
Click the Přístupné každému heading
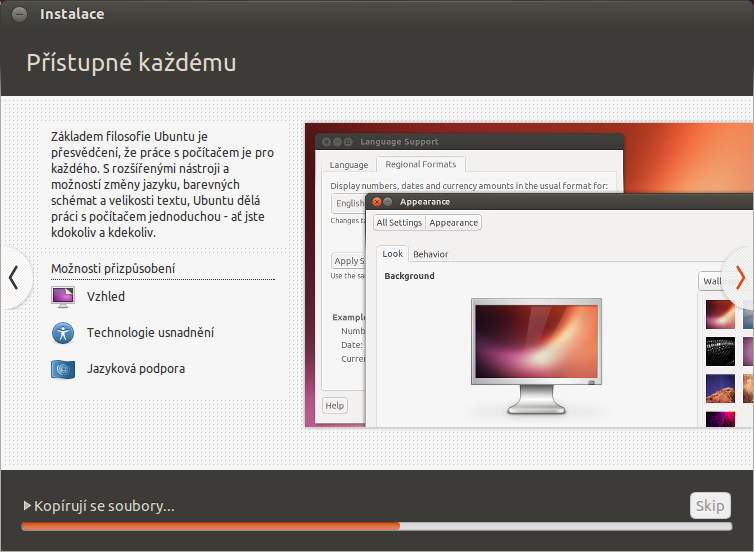pos(131,63)
